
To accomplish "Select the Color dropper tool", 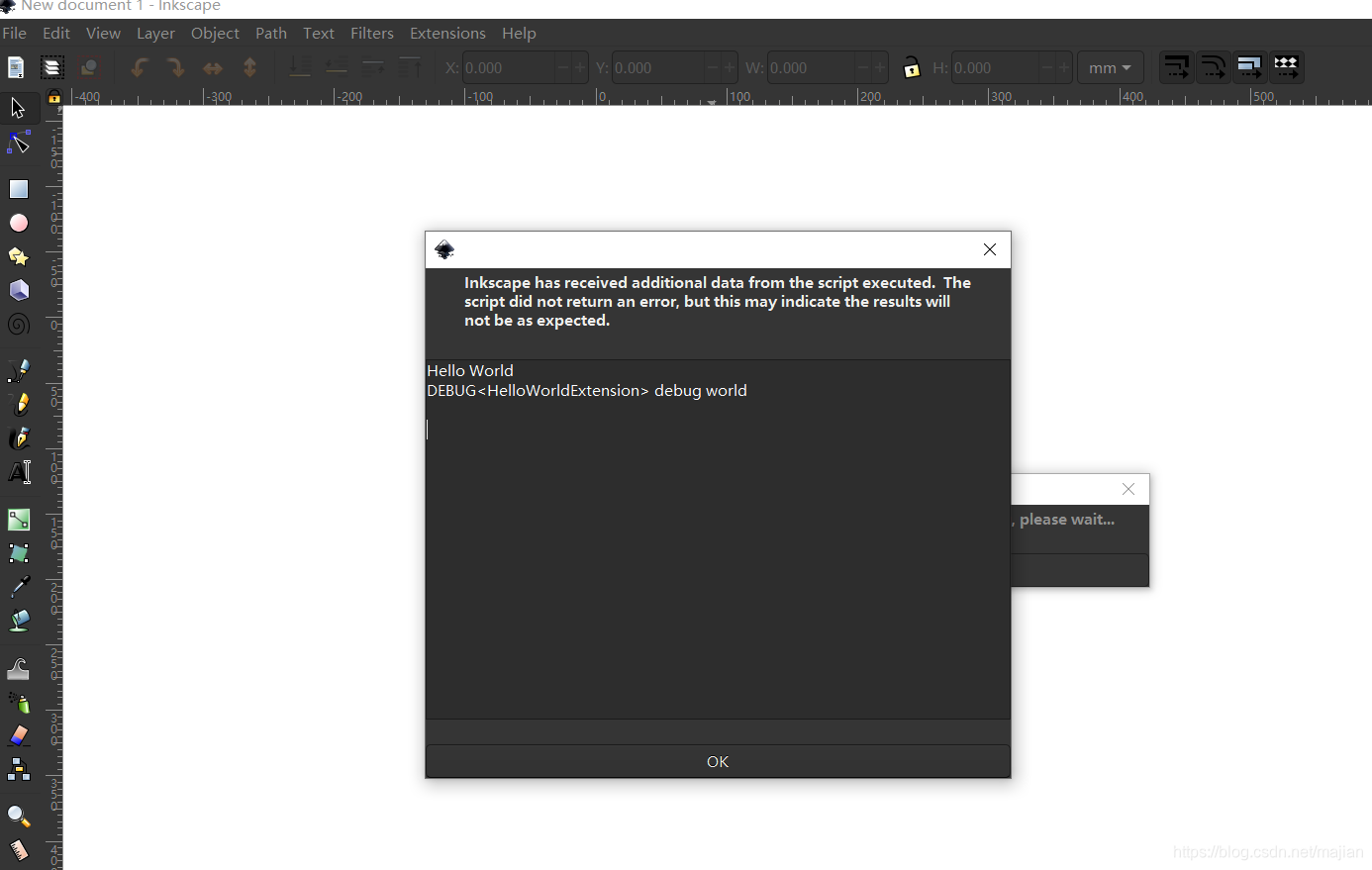I will (18, 586).
